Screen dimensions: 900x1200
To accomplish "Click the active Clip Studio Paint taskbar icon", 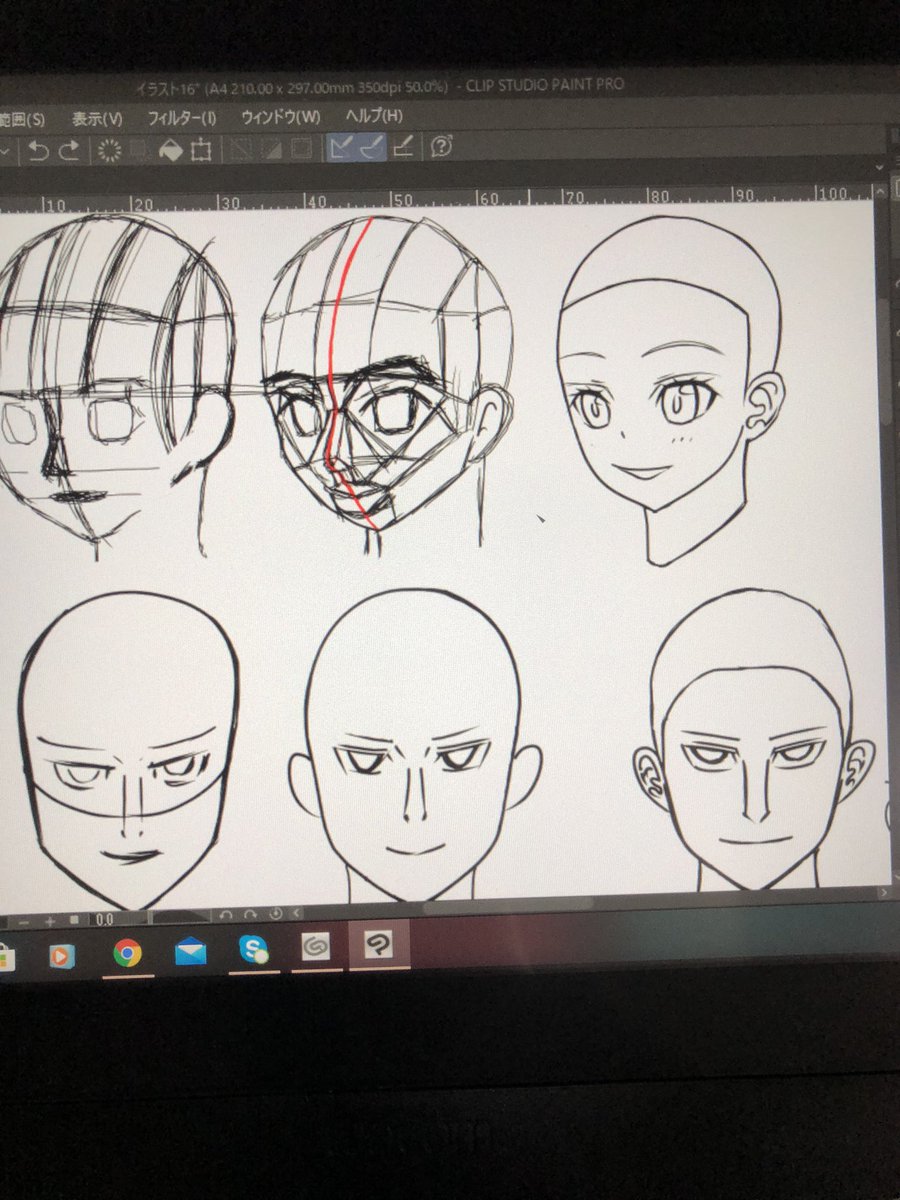I will [x=378, y=945].
